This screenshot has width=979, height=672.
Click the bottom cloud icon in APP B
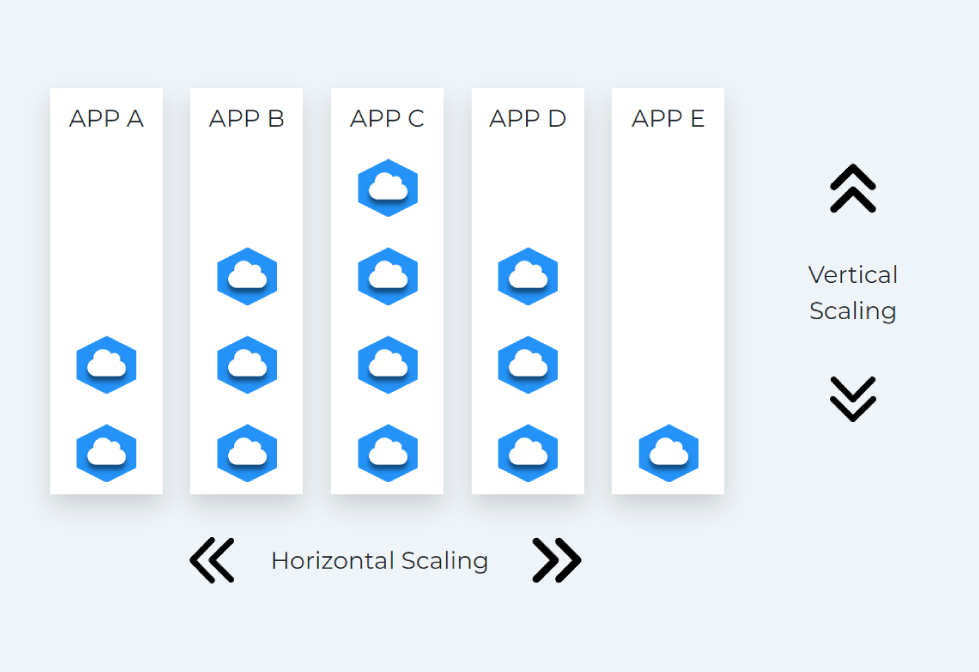[247, 453]
